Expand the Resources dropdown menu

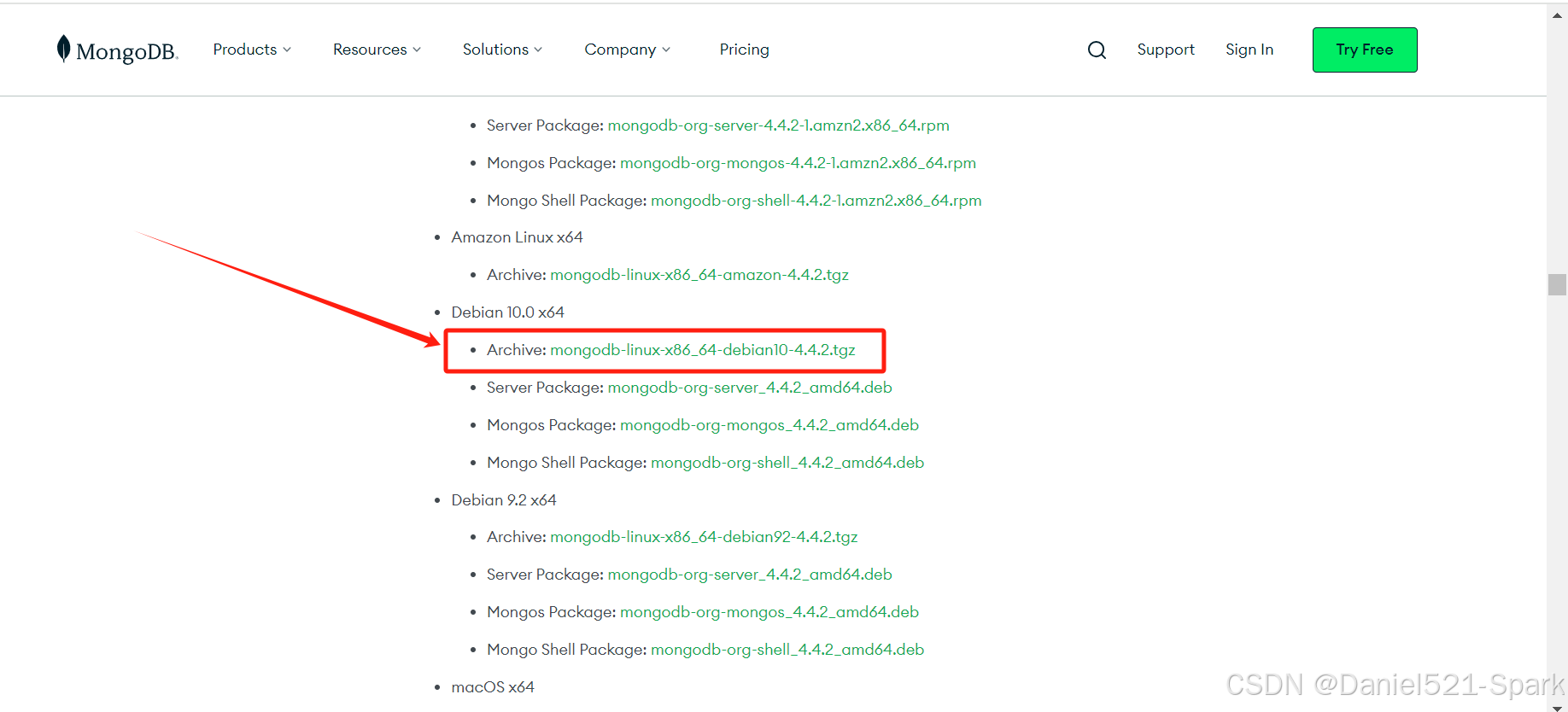click(377, 50)
